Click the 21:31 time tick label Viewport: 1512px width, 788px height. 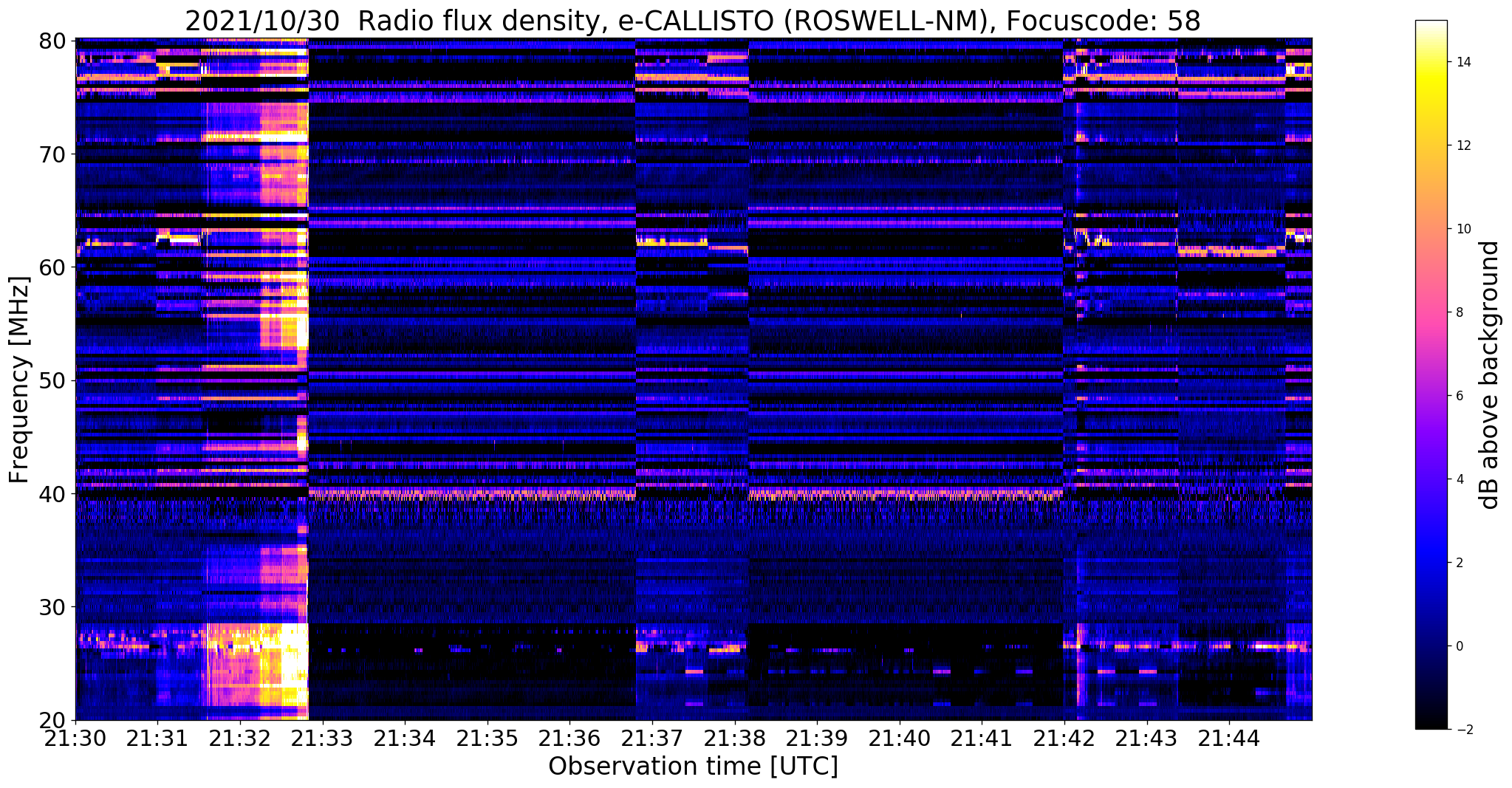coord(157,737)
